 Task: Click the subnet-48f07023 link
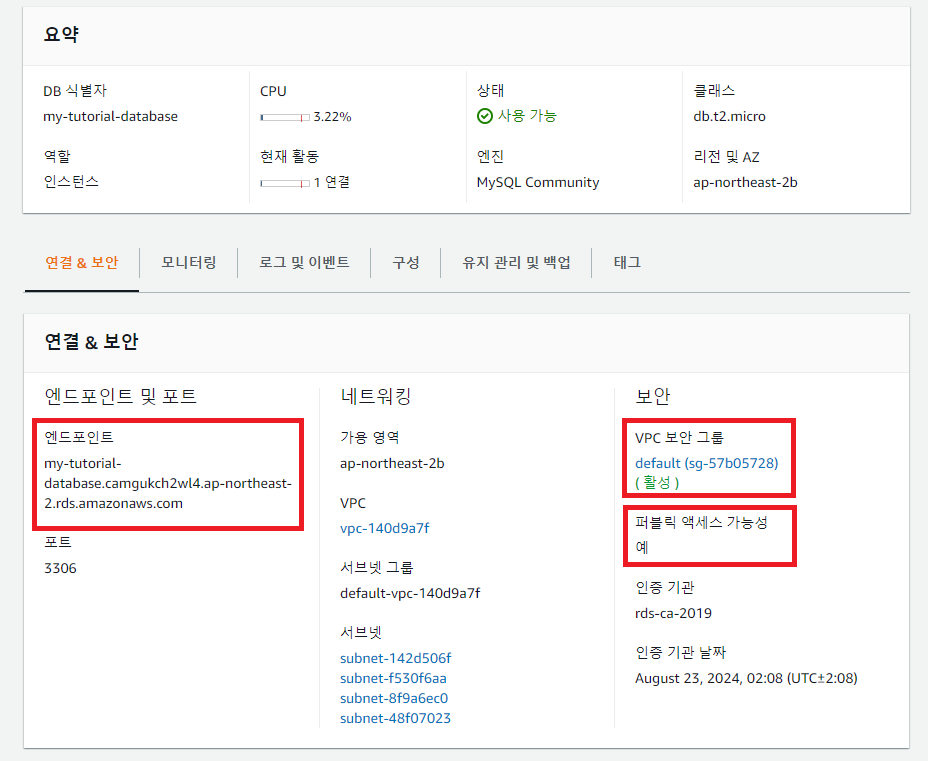tap(395, 718)
